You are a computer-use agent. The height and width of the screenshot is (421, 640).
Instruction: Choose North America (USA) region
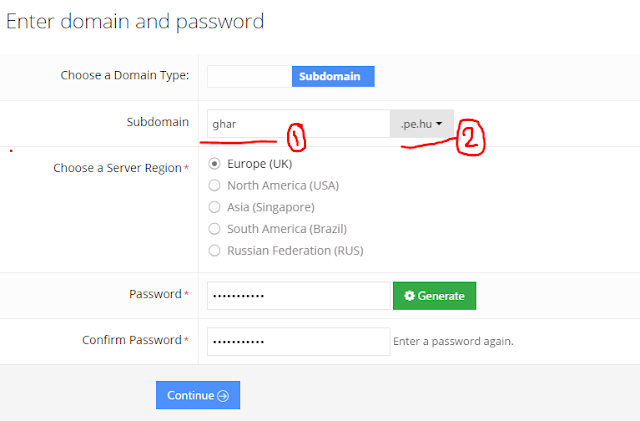click(214, 186)
